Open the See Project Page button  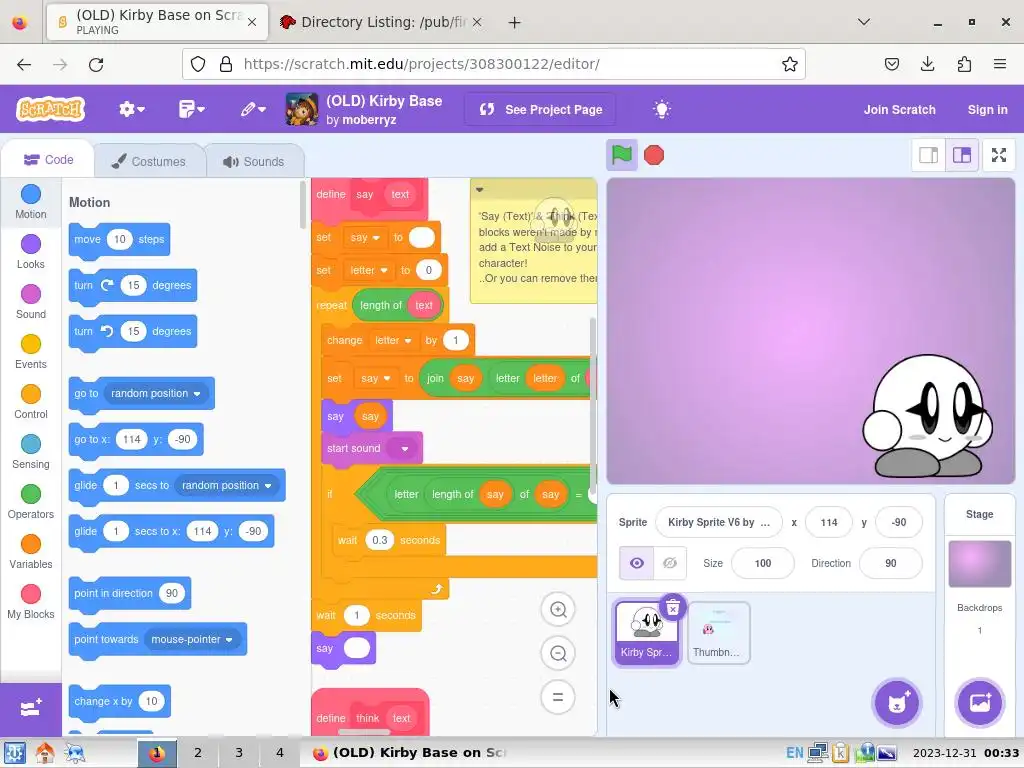click(x=540, y=110)
